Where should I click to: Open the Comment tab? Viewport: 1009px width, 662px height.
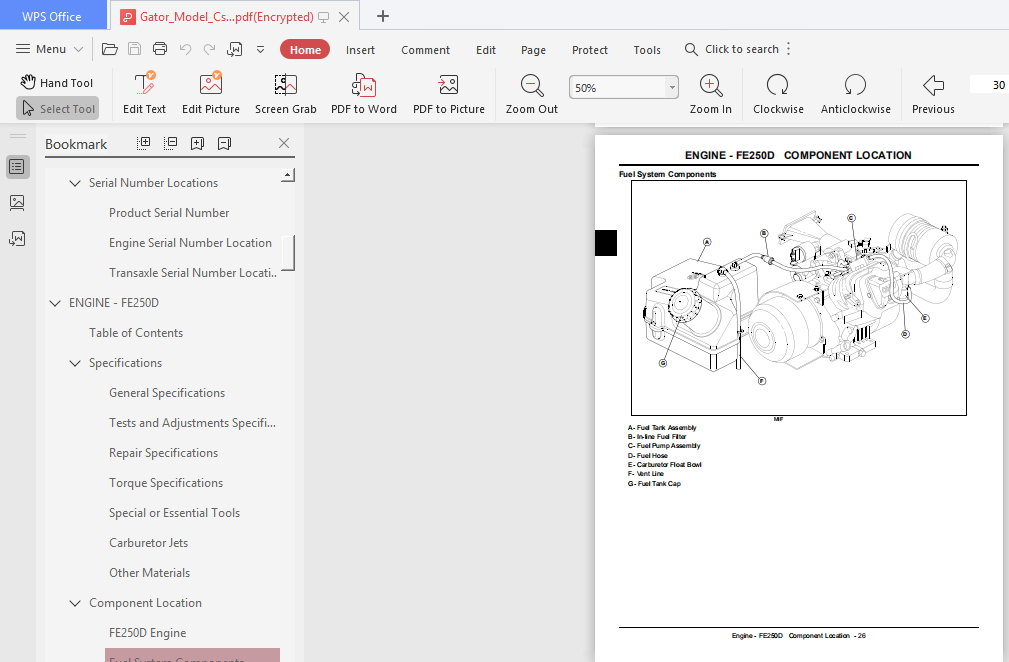click(425, 50)
